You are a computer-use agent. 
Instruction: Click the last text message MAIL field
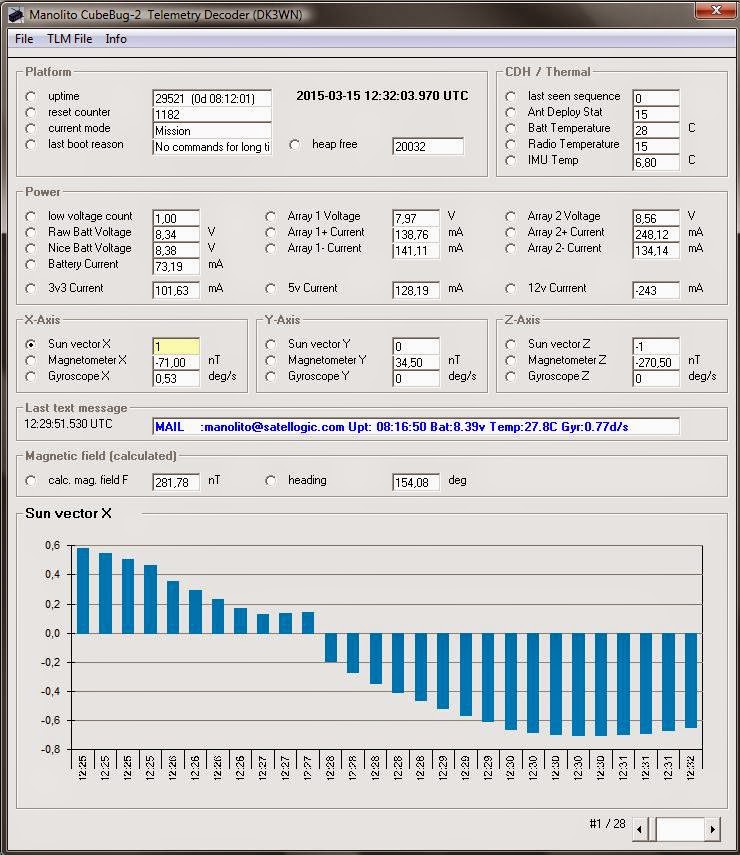coord(416,426)
